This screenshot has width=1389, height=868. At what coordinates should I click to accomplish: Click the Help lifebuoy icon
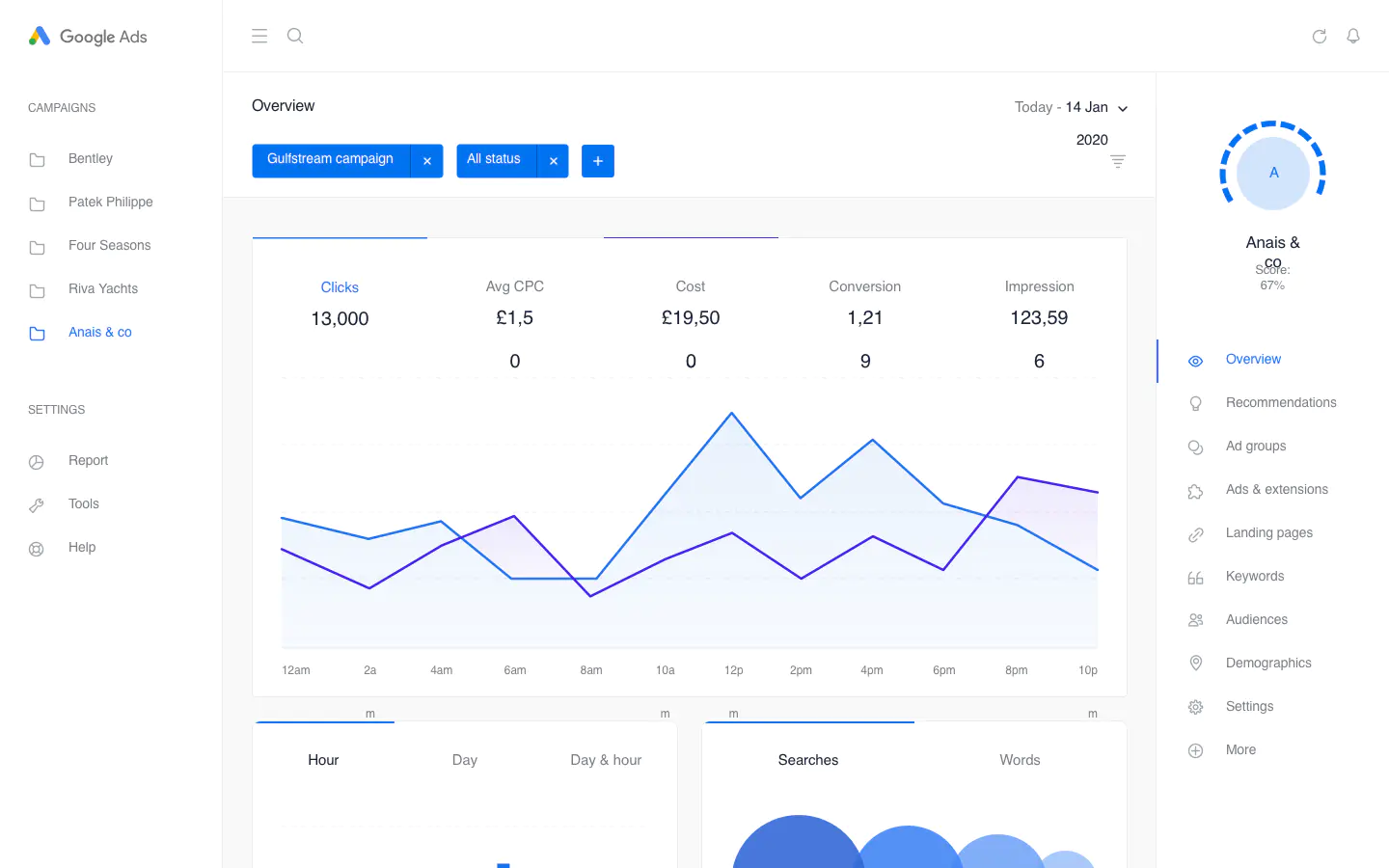click(x=37, y=549)
